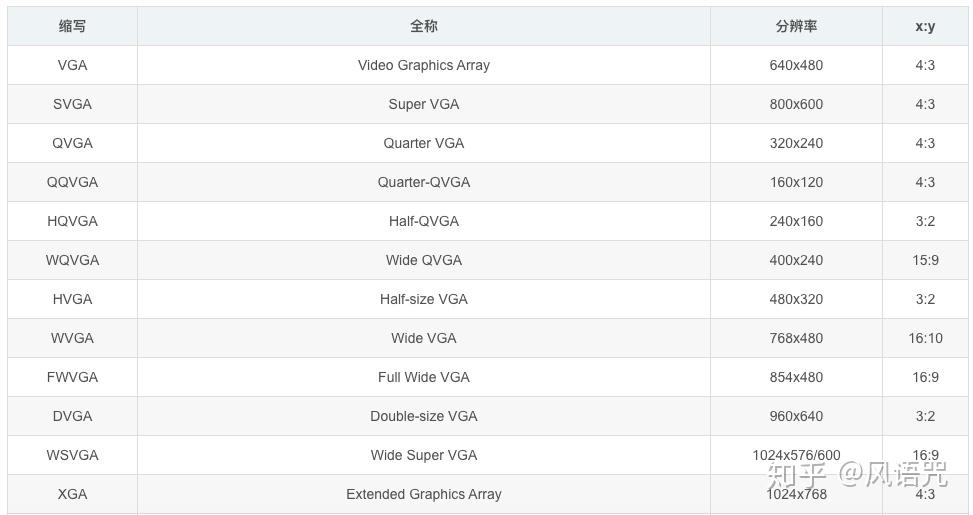The image size is (973, 515).
Task: Click the 全称 column header
Action: (423, 26)
